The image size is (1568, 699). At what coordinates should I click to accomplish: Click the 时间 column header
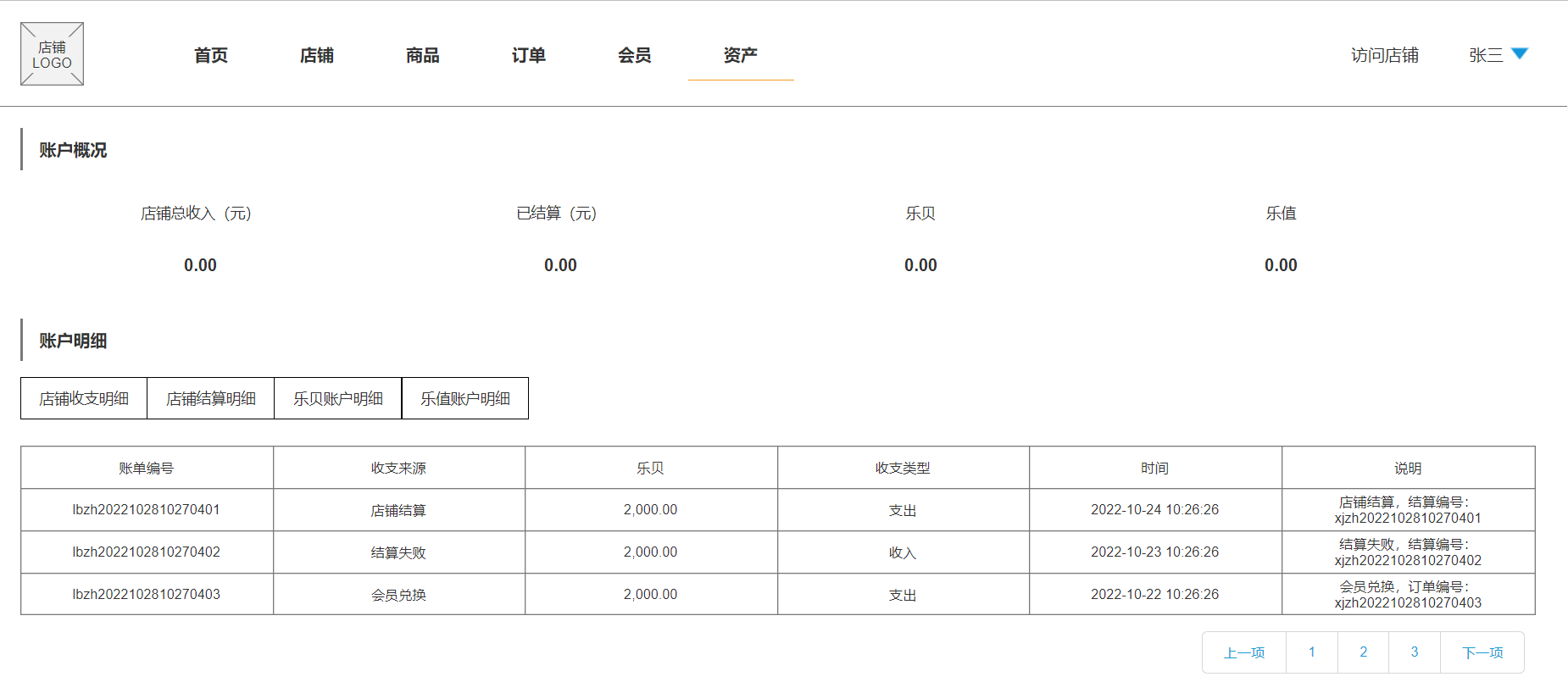1155,468
